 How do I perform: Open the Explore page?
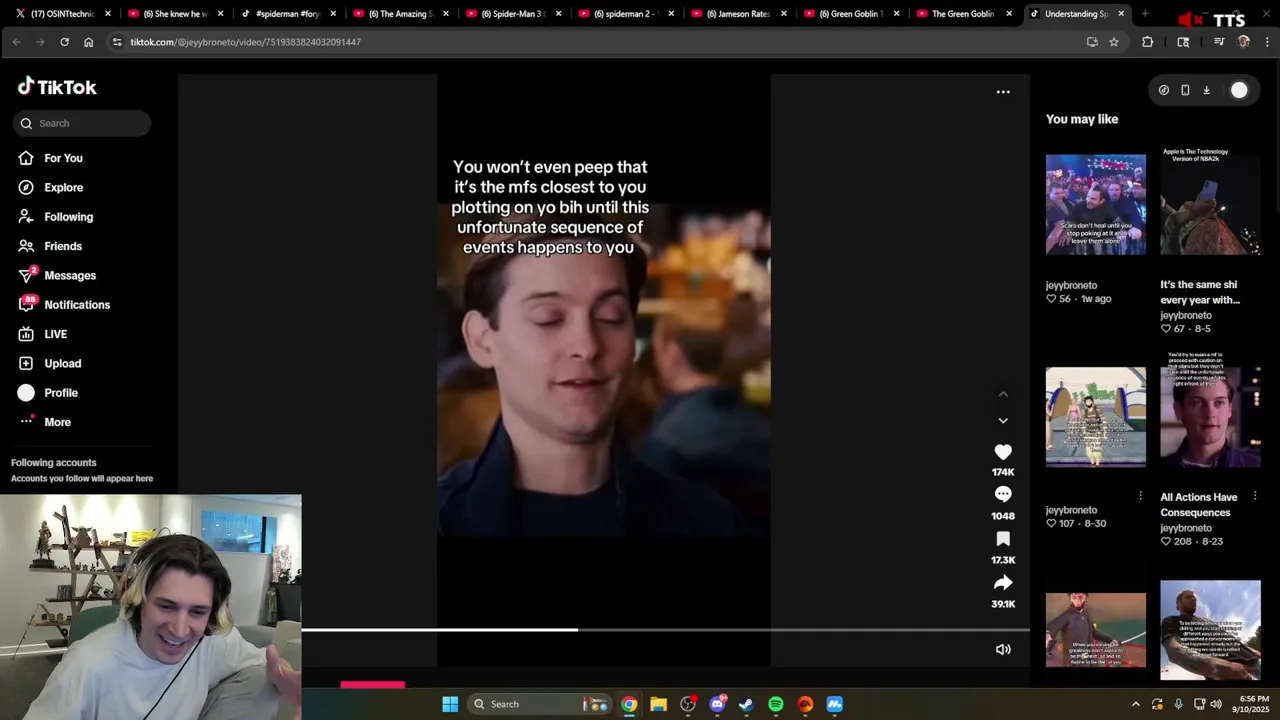(x=63, y=187)
